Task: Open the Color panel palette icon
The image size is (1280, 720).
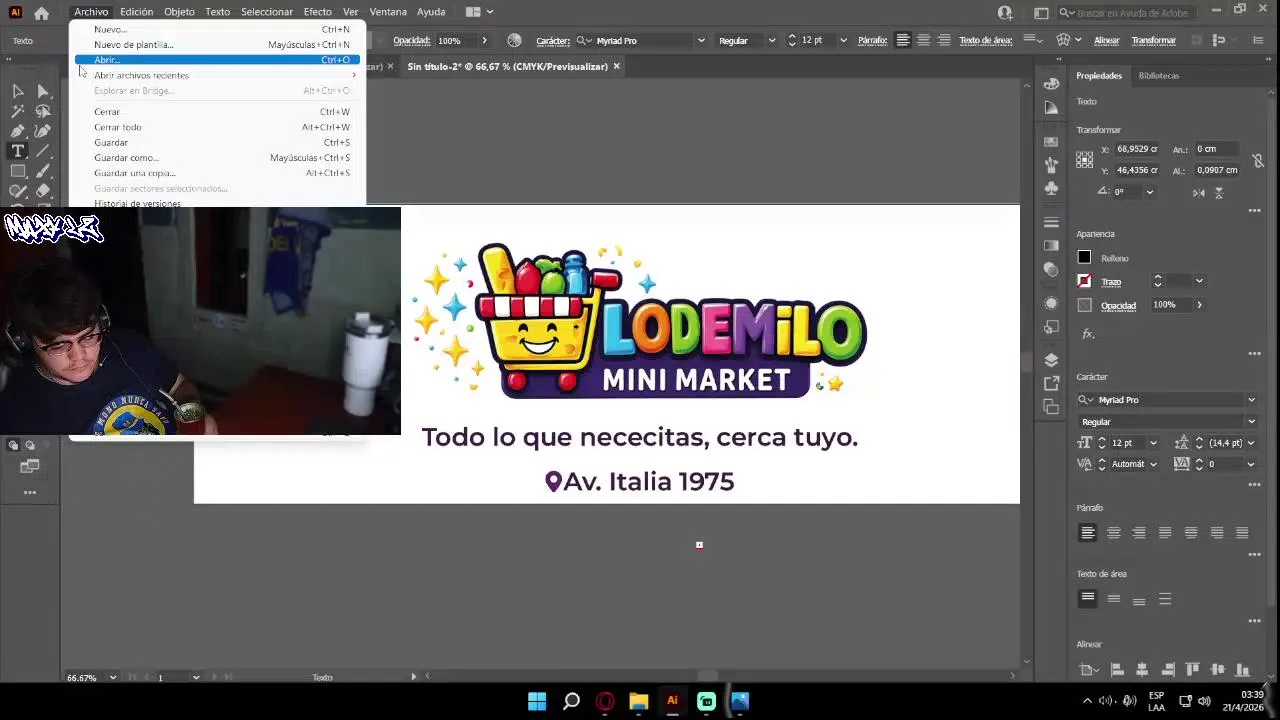Action: [1051, 83]
